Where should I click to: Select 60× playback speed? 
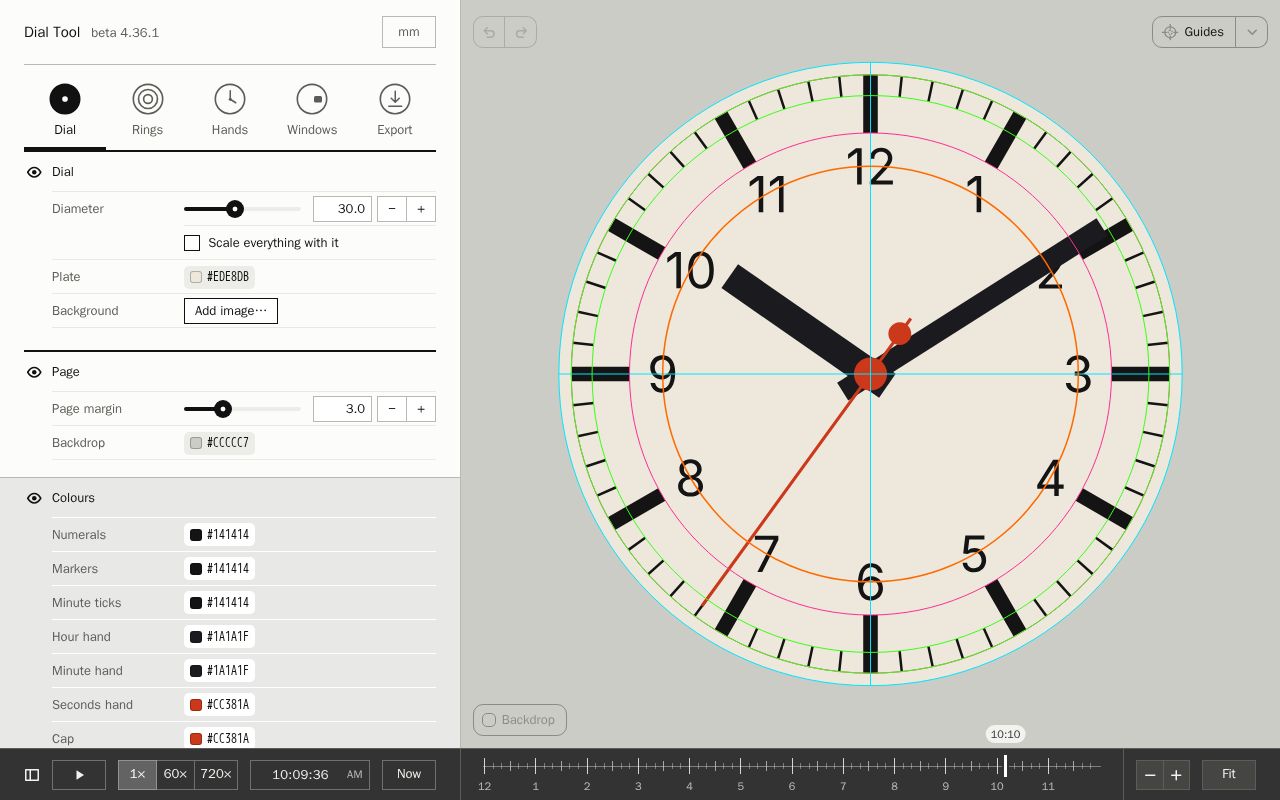click(175, 775)
